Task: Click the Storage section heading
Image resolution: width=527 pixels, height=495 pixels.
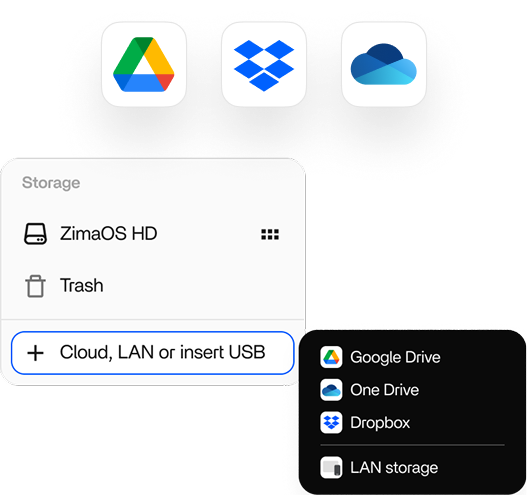Action: pyautogui.click(x=51, y=183)
